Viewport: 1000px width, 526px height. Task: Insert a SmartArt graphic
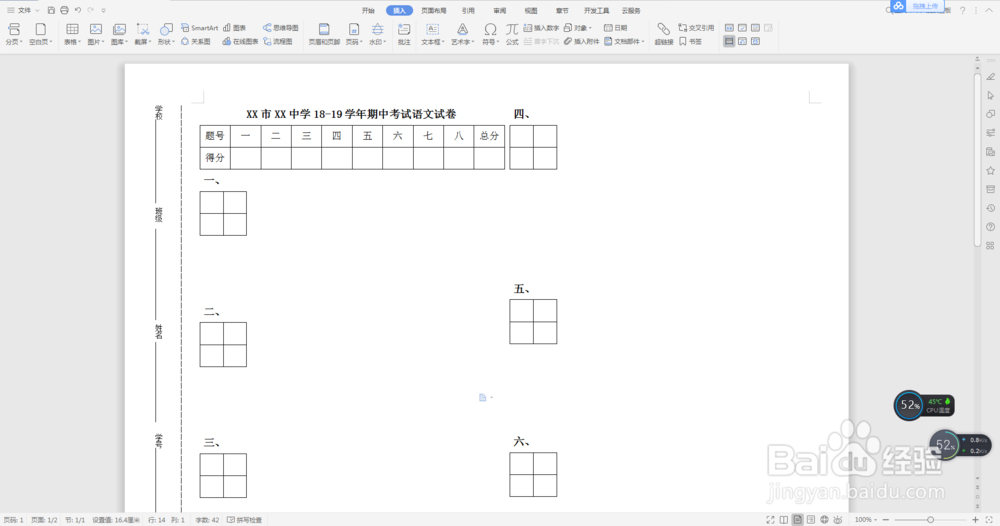pos(199,28)
